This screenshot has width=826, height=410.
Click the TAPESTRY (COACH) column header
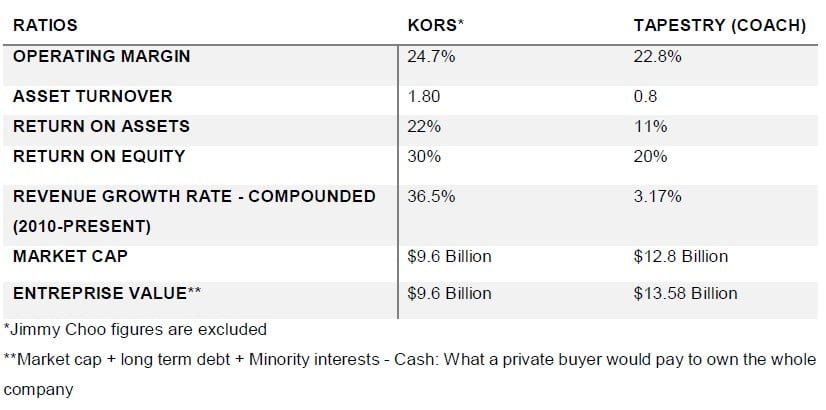(720, 25)
